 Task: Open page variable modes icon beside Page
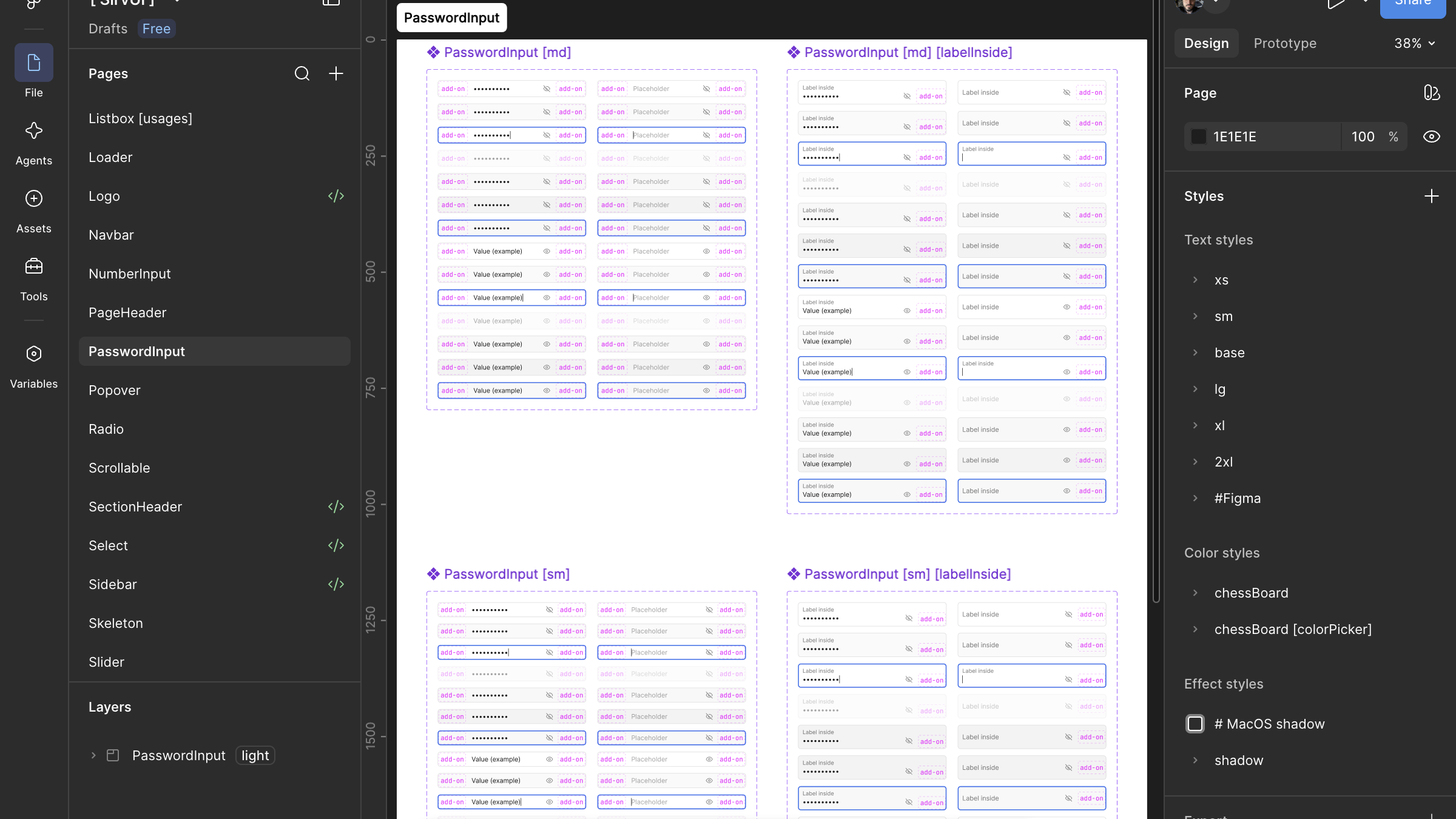pyautogui.click(x=1432, y=93)
